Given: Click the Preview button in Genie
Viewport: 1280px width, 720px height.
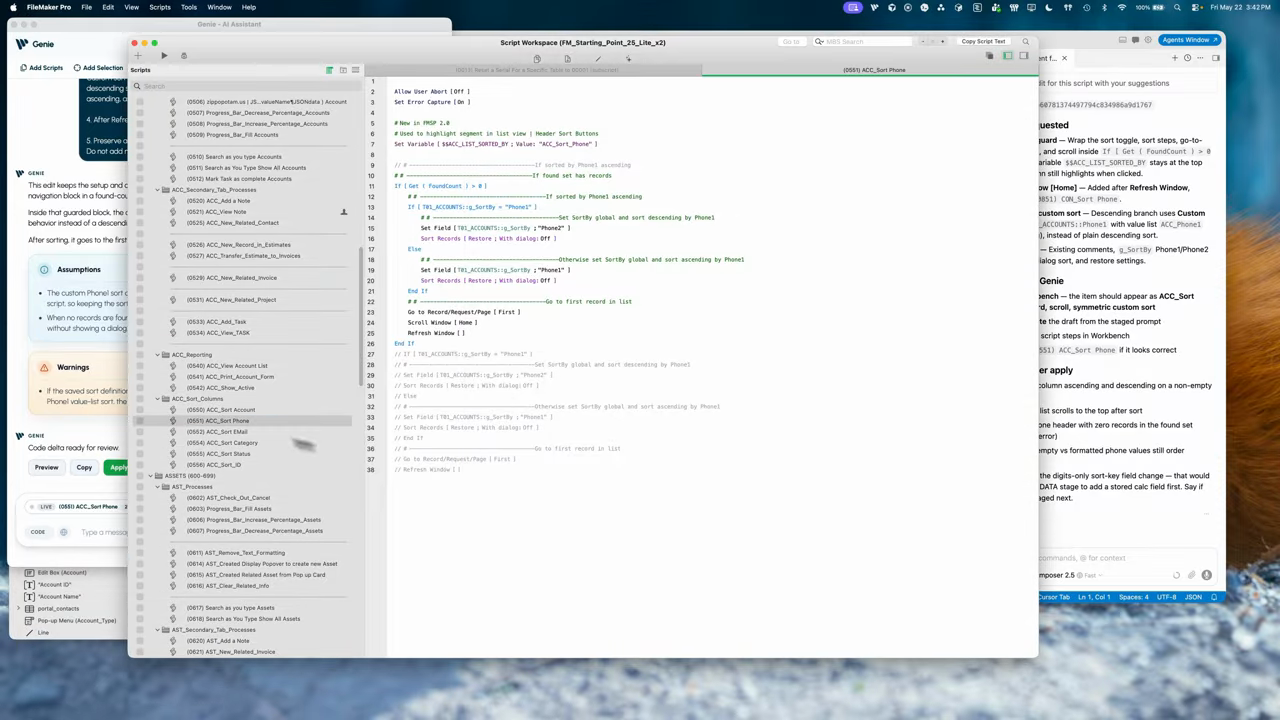Looking at the screenshot, I should point(47,467).
